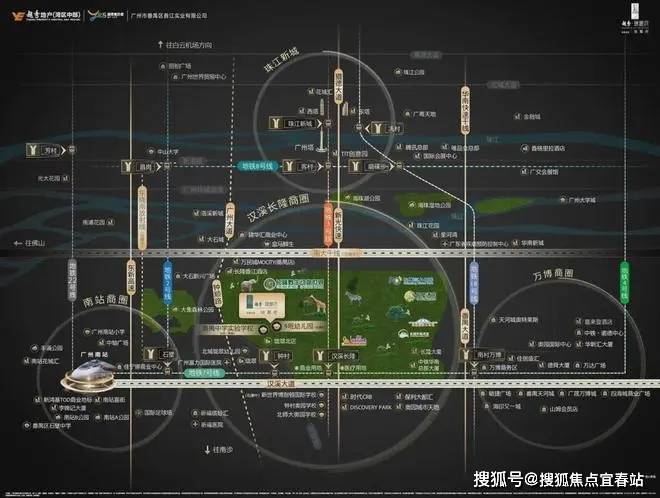The image size is (660, 498).
Task: Click the 番禺大道 road pill label
Action: pos(465,326)
